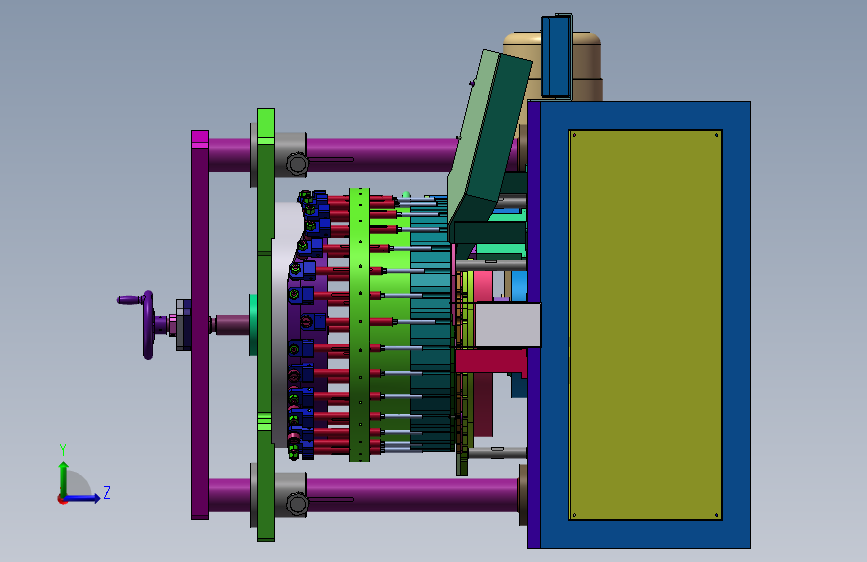Select the bottom-left screw of the olive panel
Image resolution: width=867 pixels, height=562 pixels.
(574, 515)
